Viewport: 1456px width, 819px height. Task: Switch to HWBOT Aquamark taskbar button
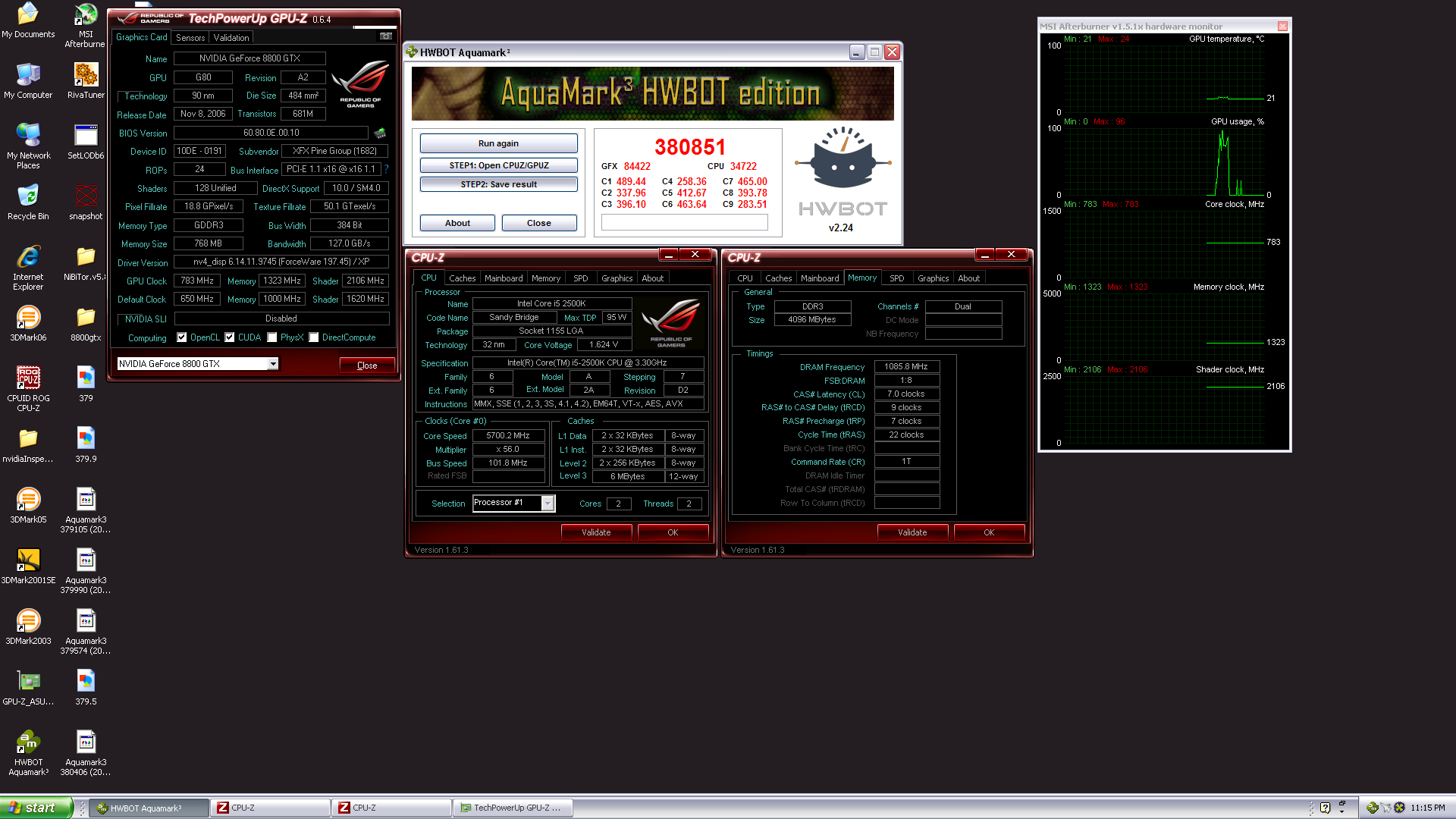(x=149, y=808)
